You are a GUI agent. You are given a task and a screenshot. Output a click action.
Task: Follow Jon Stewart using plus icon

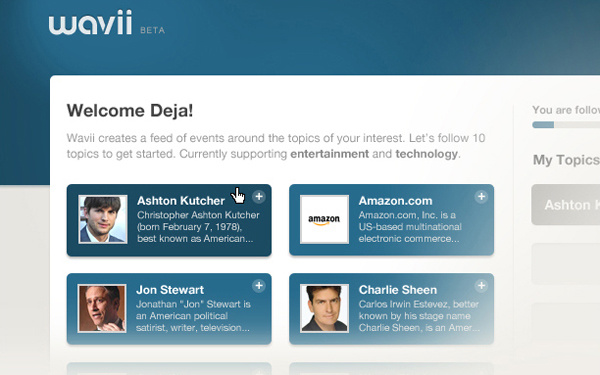coord(259,285)
